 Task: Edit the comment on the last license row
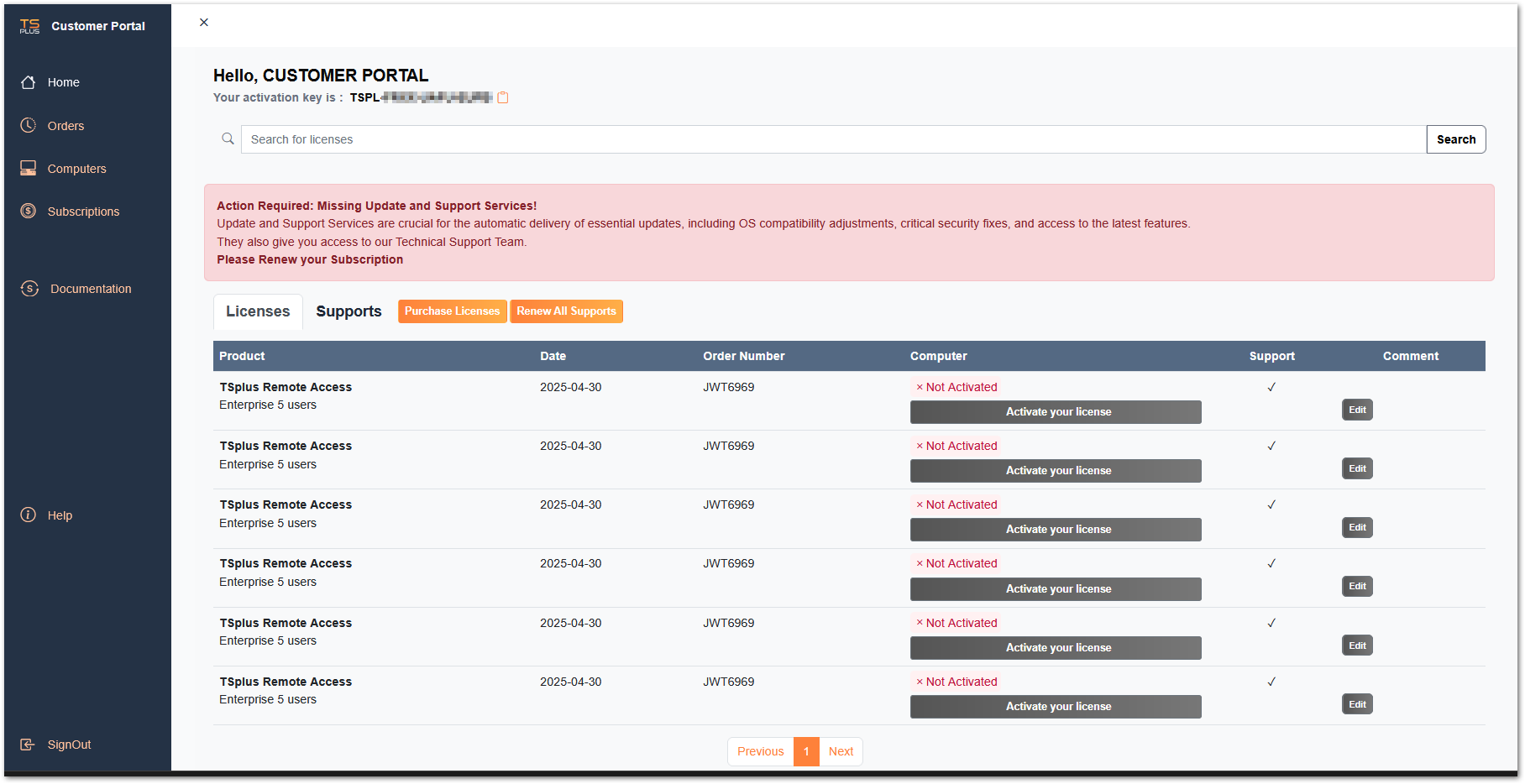tap(1356, 704)
